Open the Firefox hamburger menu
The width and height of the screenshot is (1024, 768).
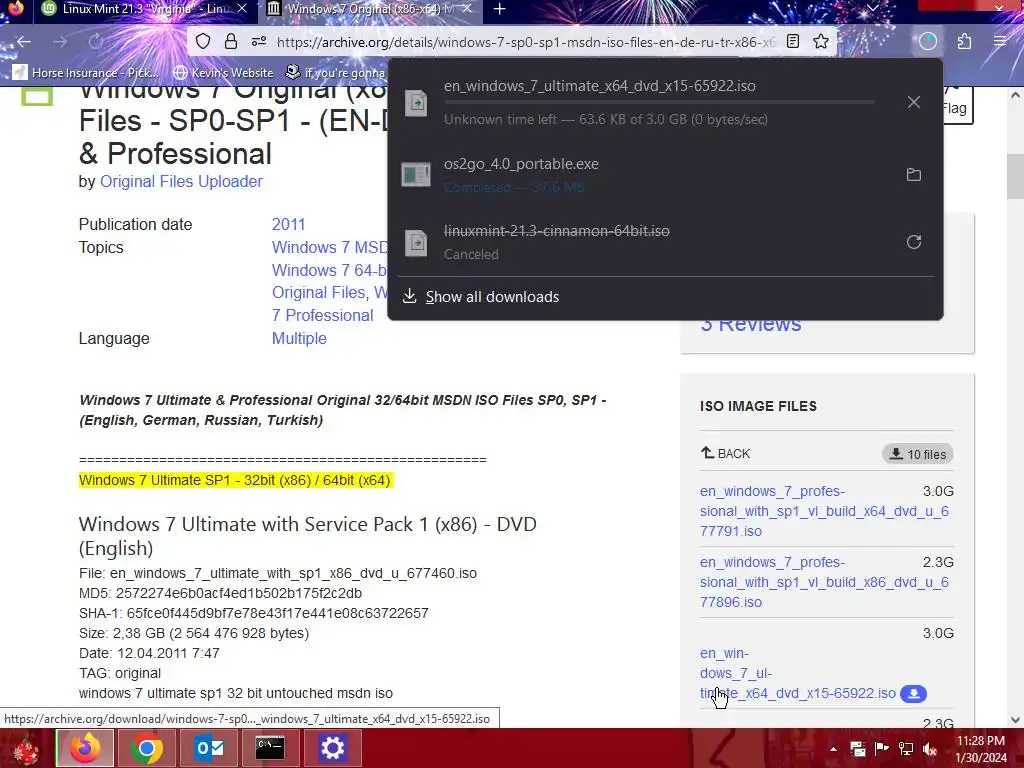(1000, 42)
